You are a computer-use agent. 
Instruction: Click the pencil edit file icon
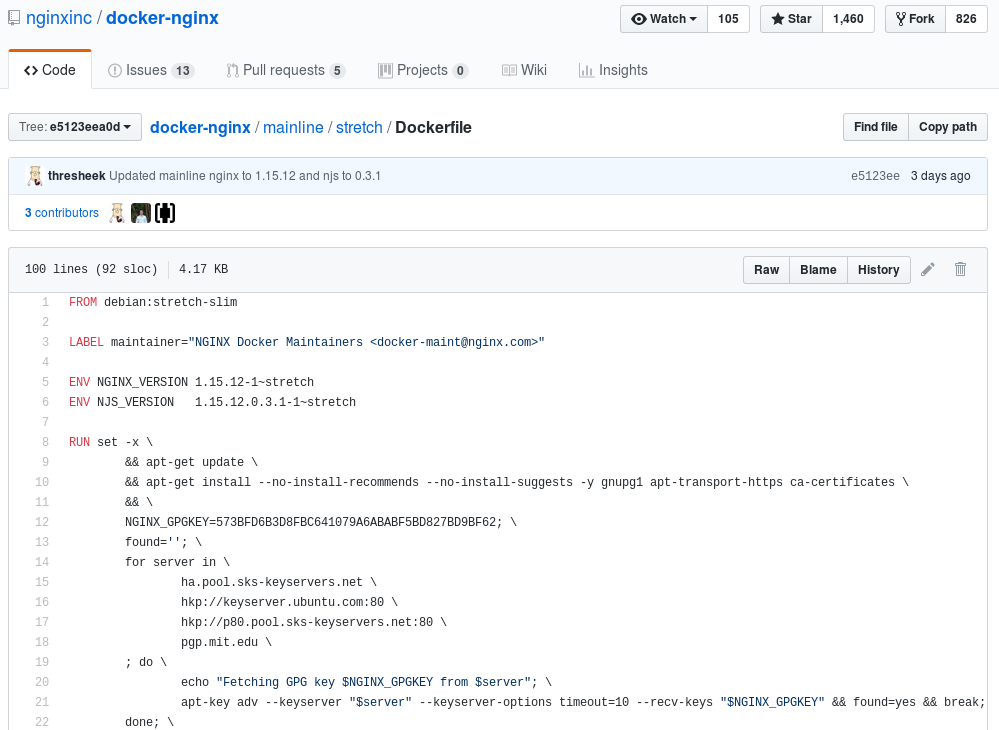pyautogui.click(x=928, y=270)
